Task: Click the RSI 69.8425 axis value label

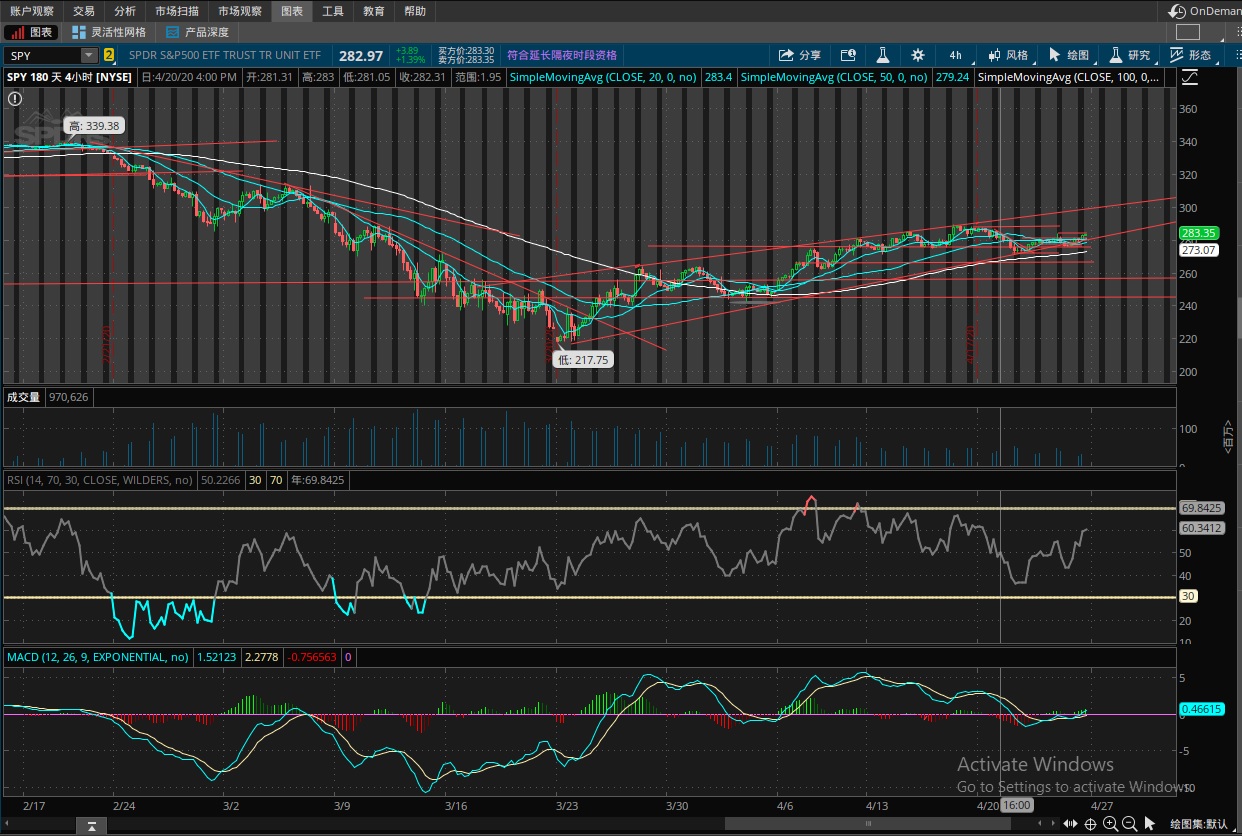Action: (x=1201, y=508)
